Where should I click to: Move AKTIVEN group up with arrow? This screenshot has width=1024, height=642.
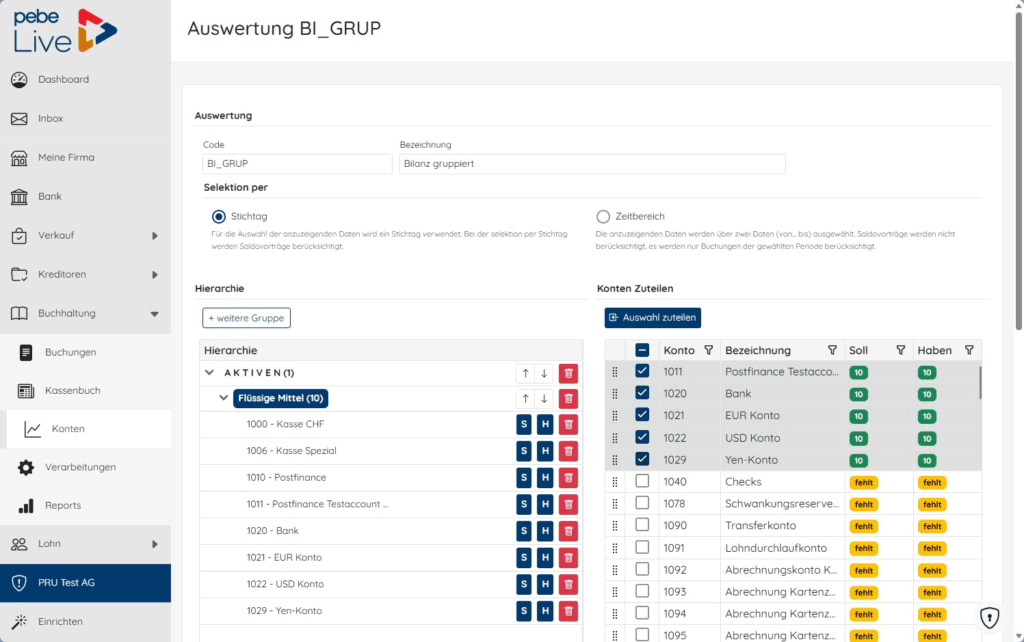click(x=525, y=373)
